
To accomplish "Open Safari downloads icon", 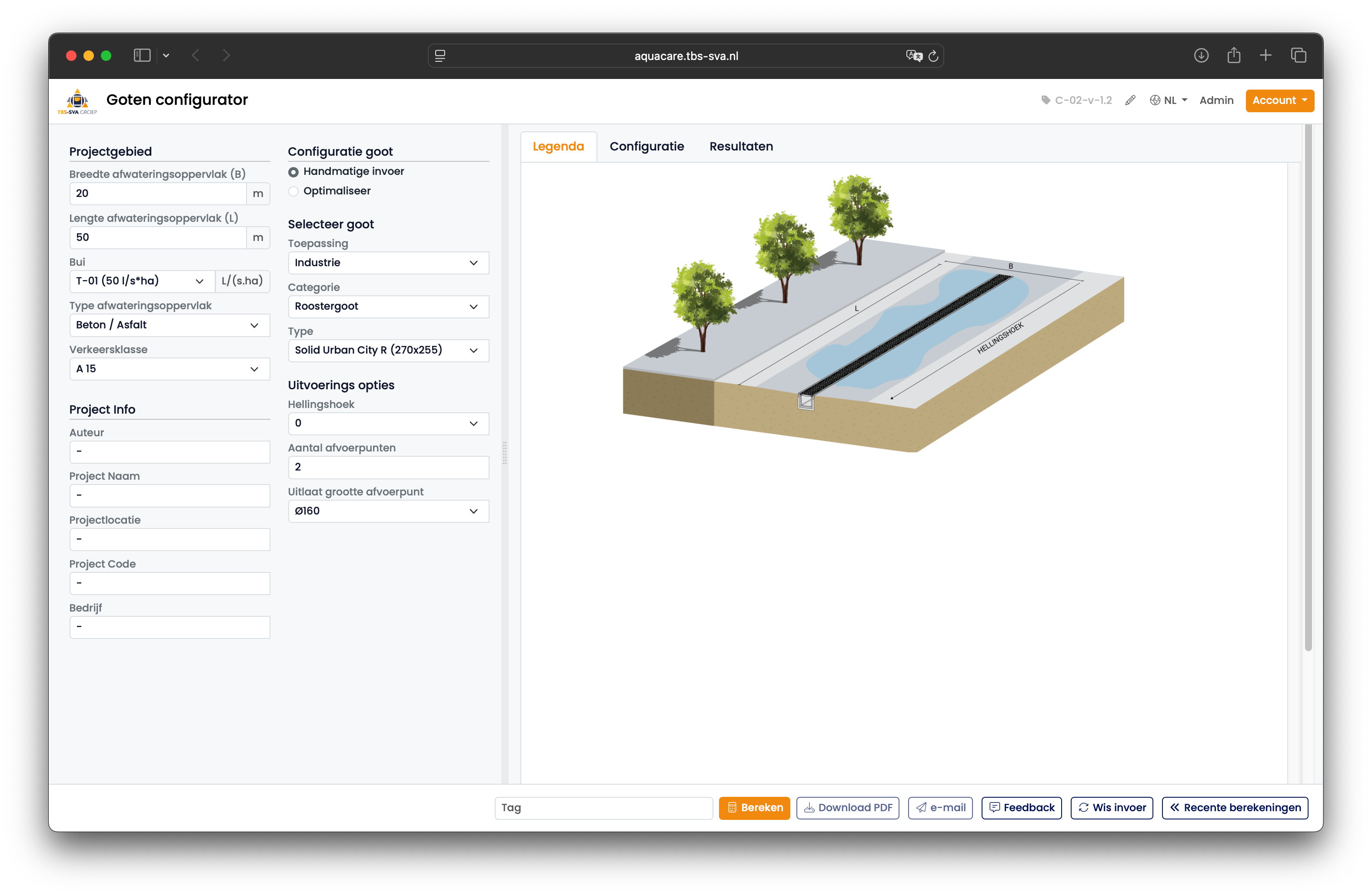I will [1201, 55].
